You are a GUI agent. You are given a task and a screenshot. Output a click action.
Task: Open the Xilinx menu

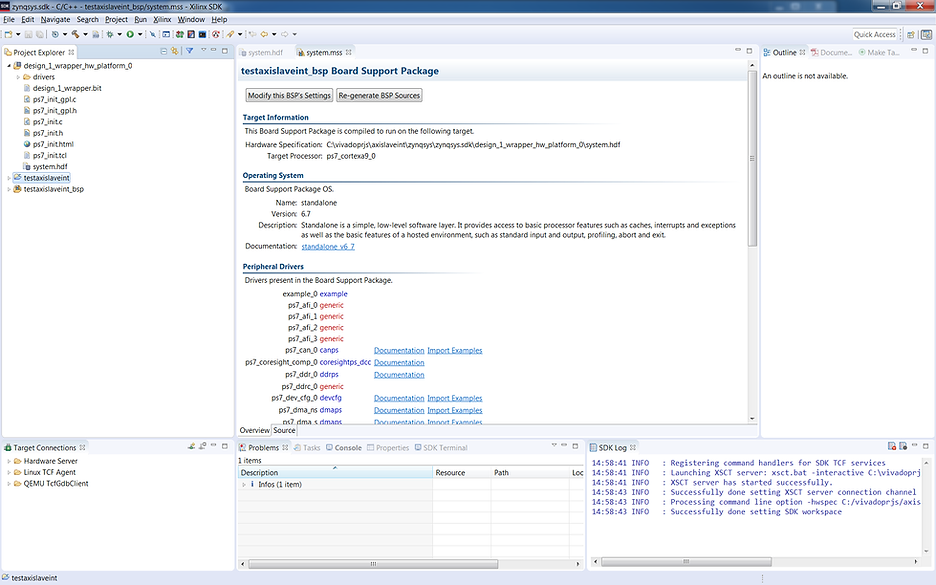pos(162,18)
